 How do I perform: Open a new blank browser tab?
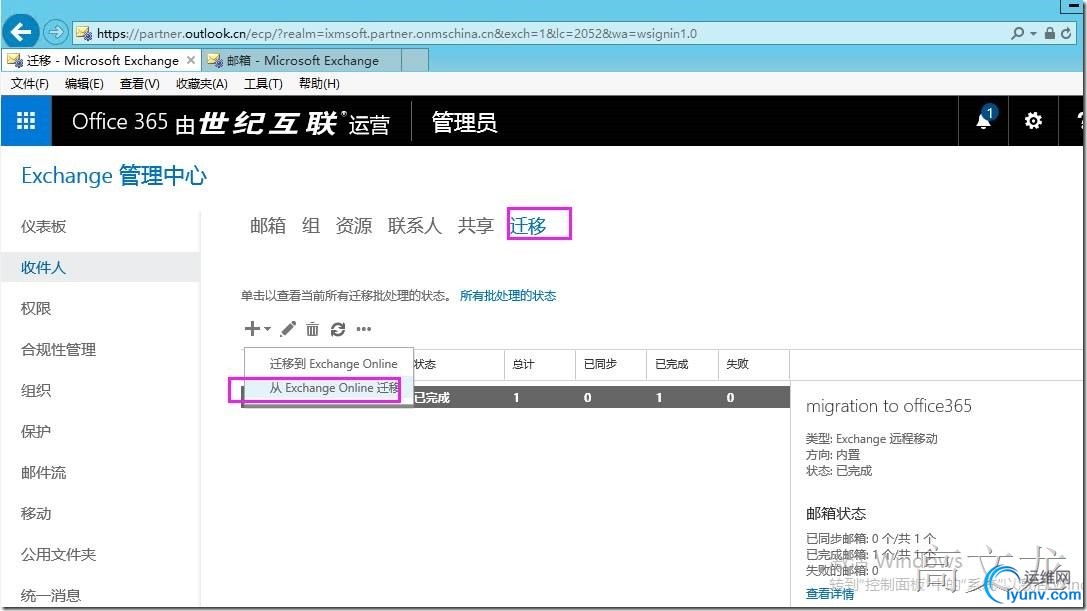tap(415, 60)
